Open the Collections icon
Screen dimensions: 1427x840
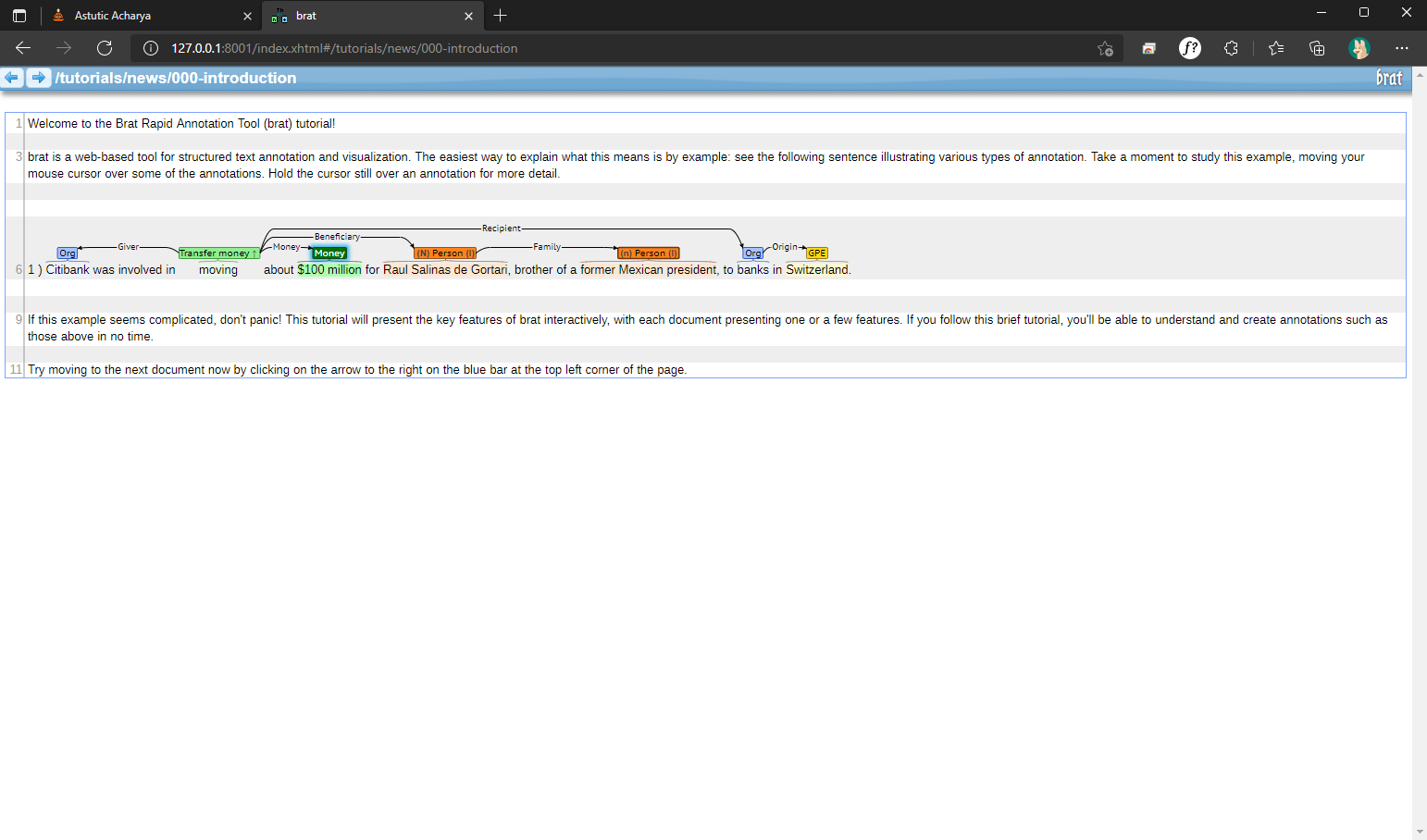coord(1317,48)
